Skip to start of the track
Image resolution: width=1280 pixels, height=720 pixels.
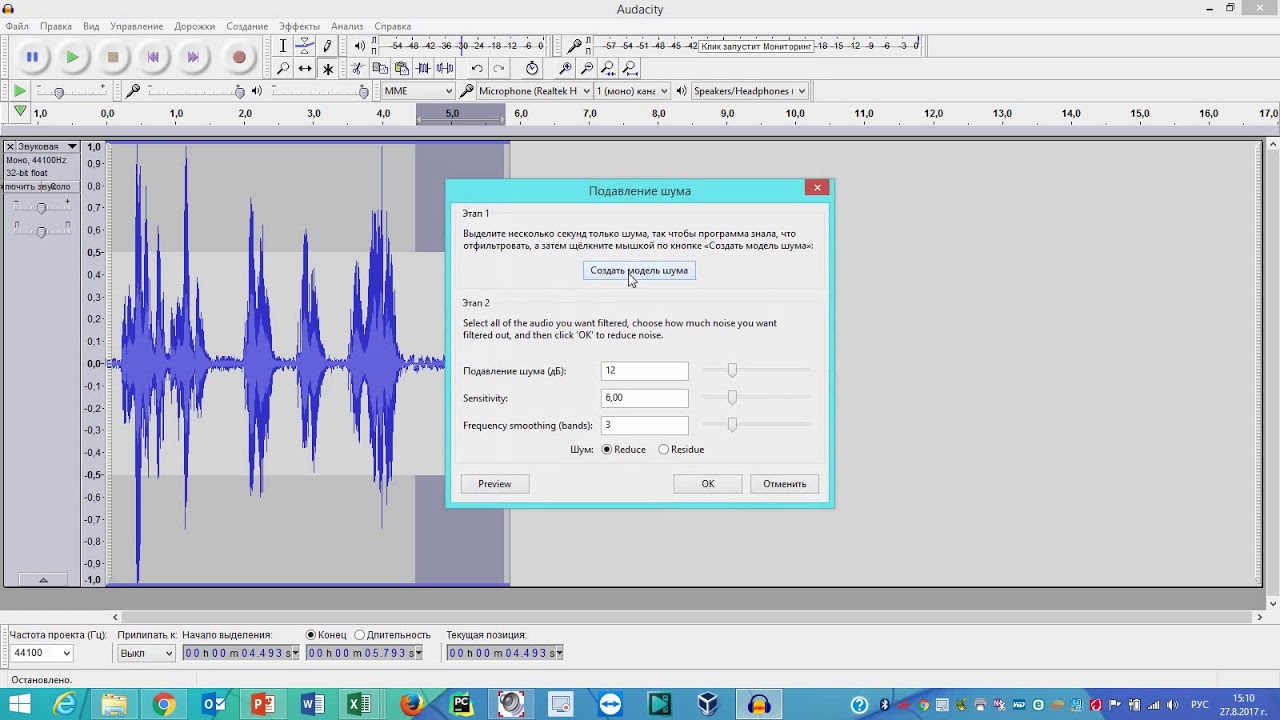coord(153,57)
